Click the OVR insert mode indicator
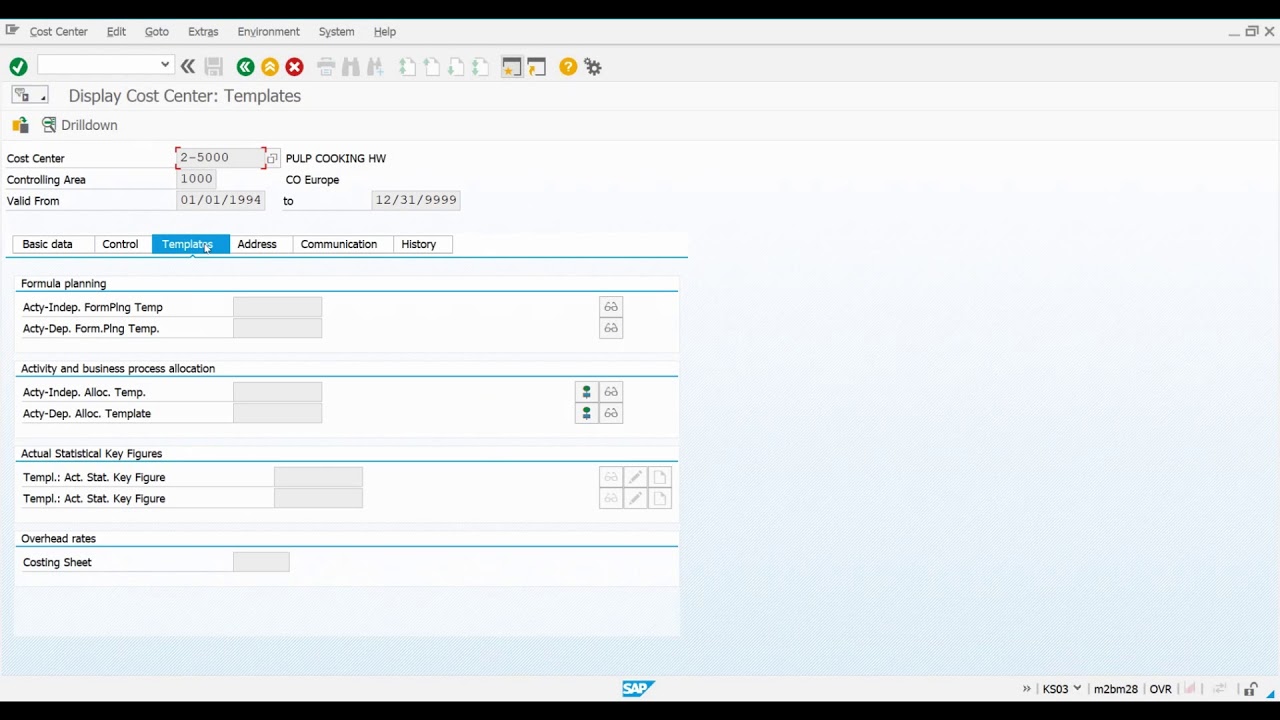The image size is (1280, 720). (1160, 689)
